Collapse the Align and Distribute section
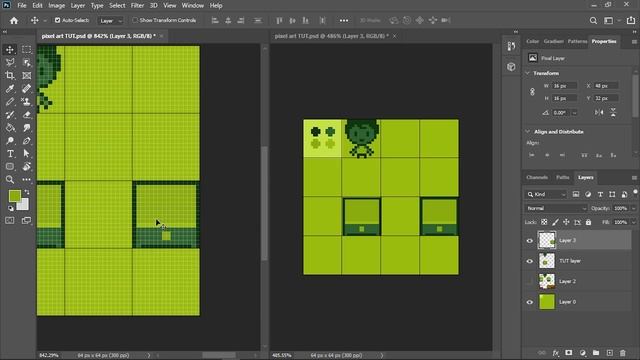This screenshot has height=360, width=640. pyautogui.click(x=527, y=131)
